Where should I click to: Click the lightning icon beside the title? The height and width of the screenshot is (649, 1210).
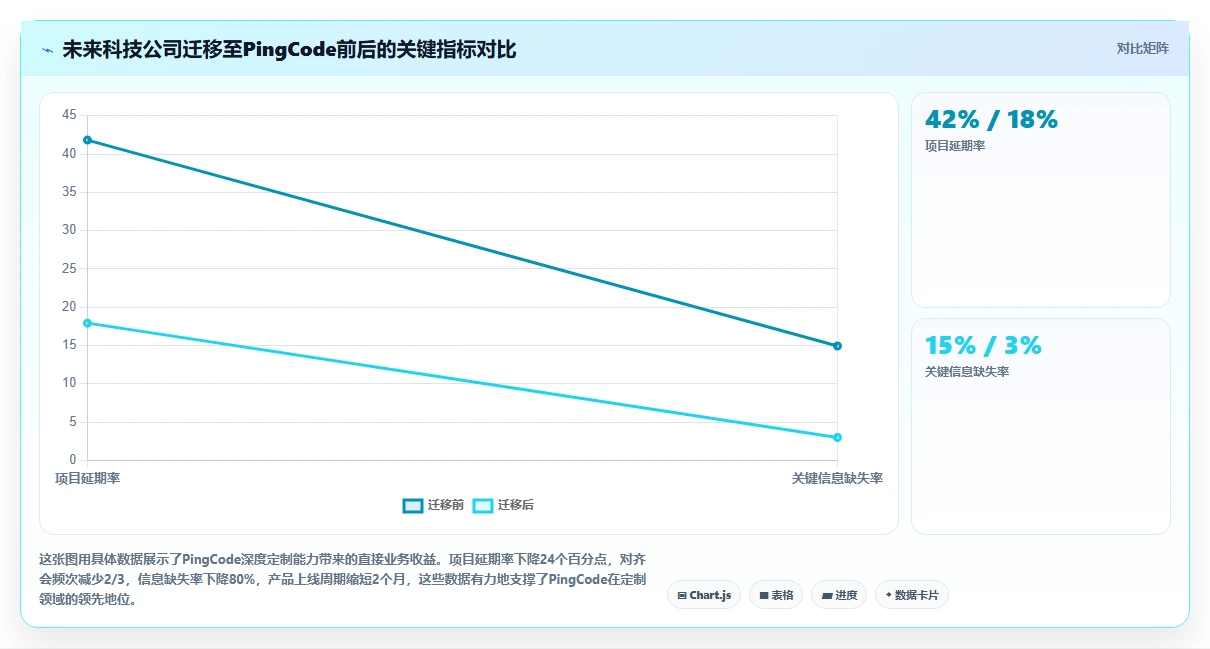coord(47,50)
